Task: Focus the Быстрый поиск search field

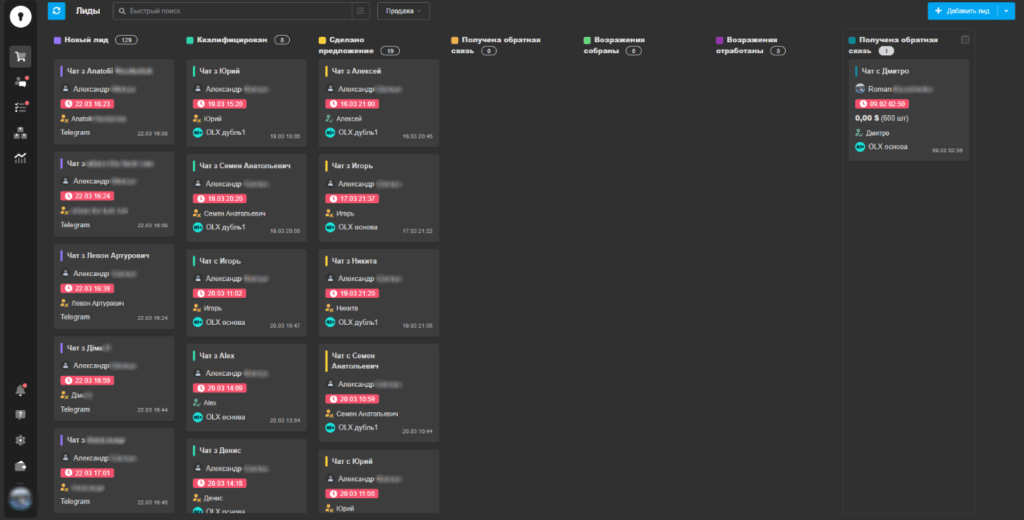Action: click(235, 10)
